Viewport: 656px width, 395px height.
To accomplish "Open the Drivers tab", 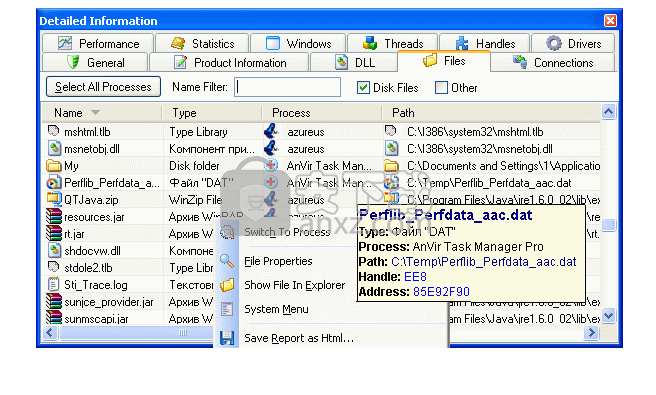I will tap(573, 44).
